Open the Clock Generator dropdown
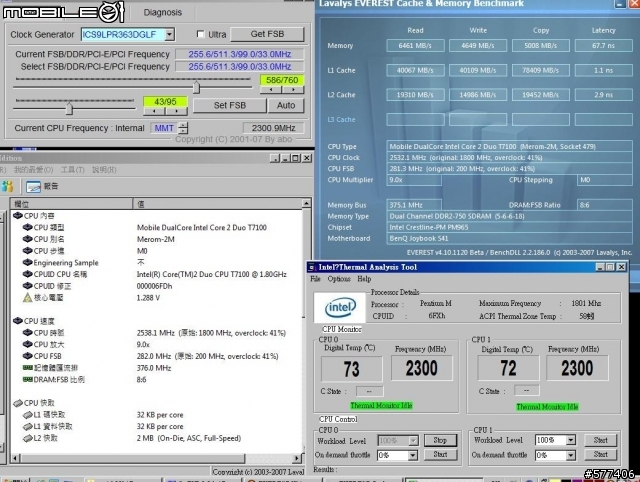 pos(169,34)
